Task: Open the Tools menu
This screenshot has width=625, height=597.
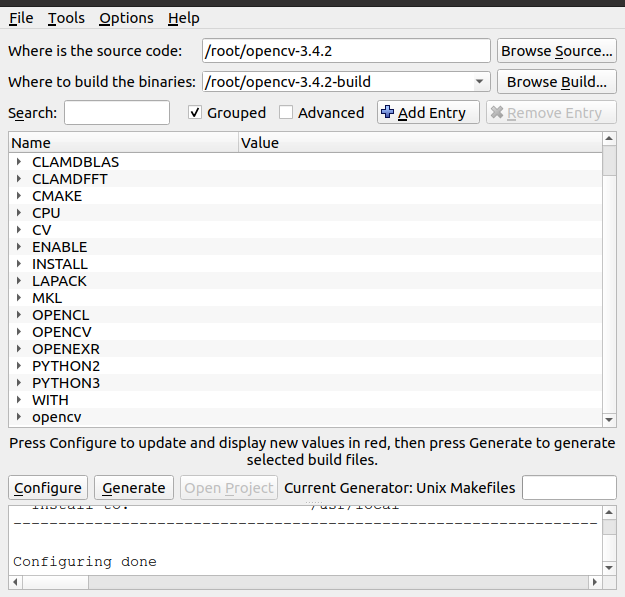Action: tap(66, 18)
